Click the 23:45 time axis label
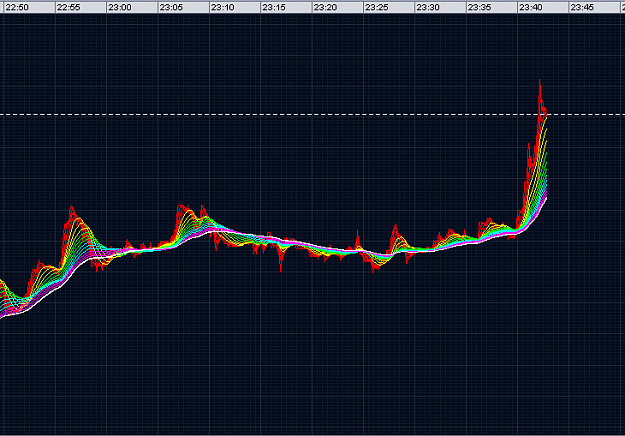This screenshot has width=625, height=436. (x=582, y=8)
